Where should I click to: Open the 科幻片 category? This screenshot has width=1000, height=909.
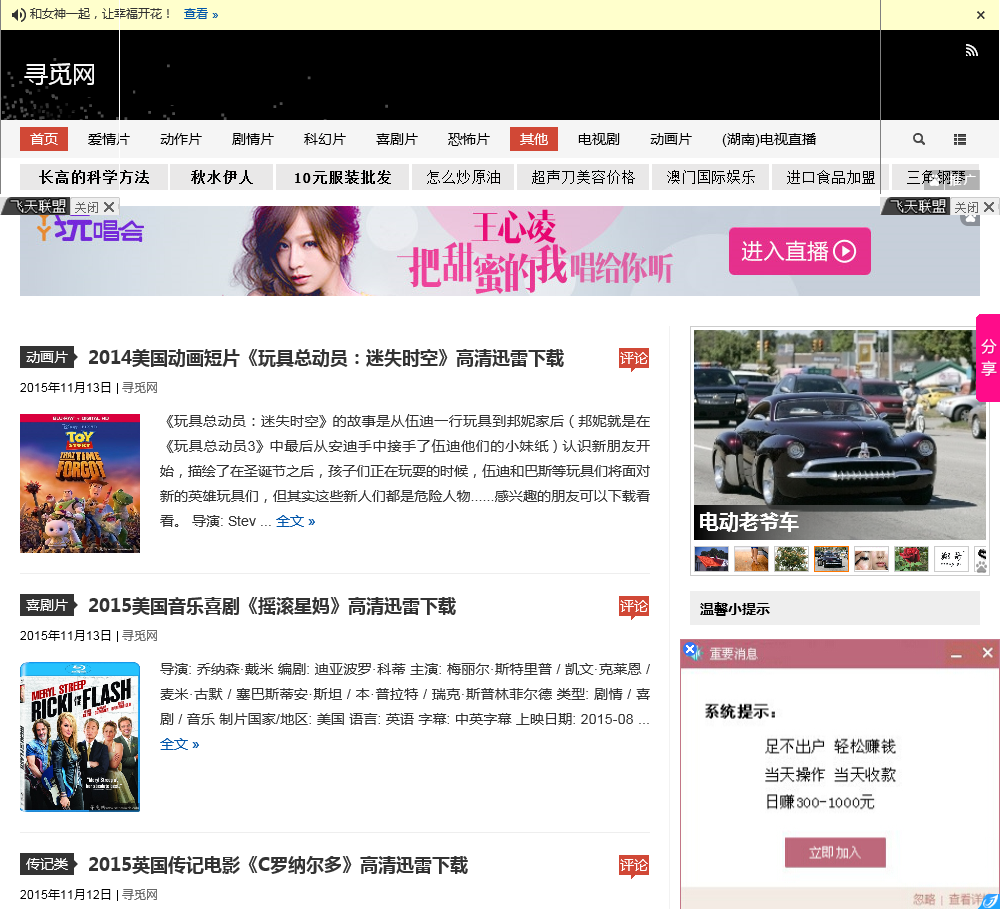(325, 139)
